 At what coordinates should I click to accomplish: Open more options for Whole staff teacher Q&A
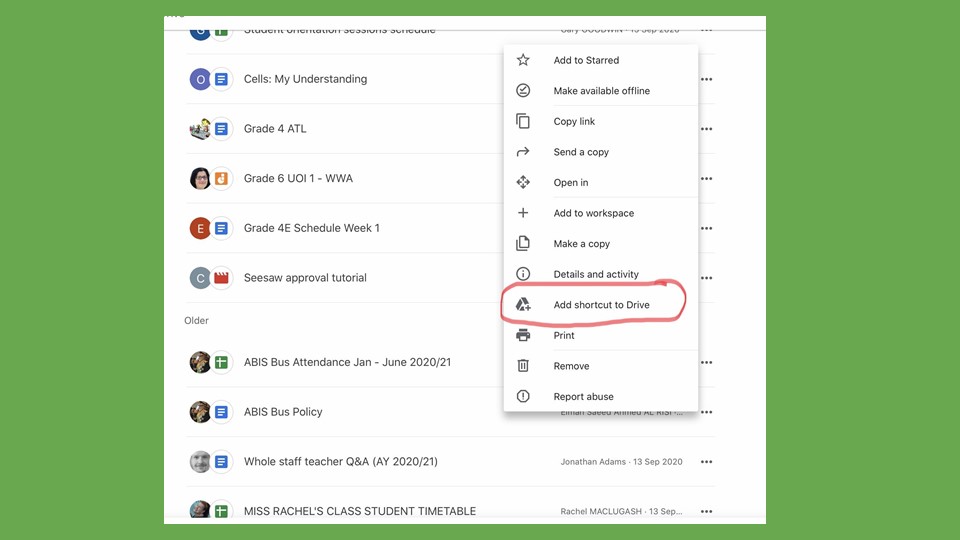pos(706,462)
